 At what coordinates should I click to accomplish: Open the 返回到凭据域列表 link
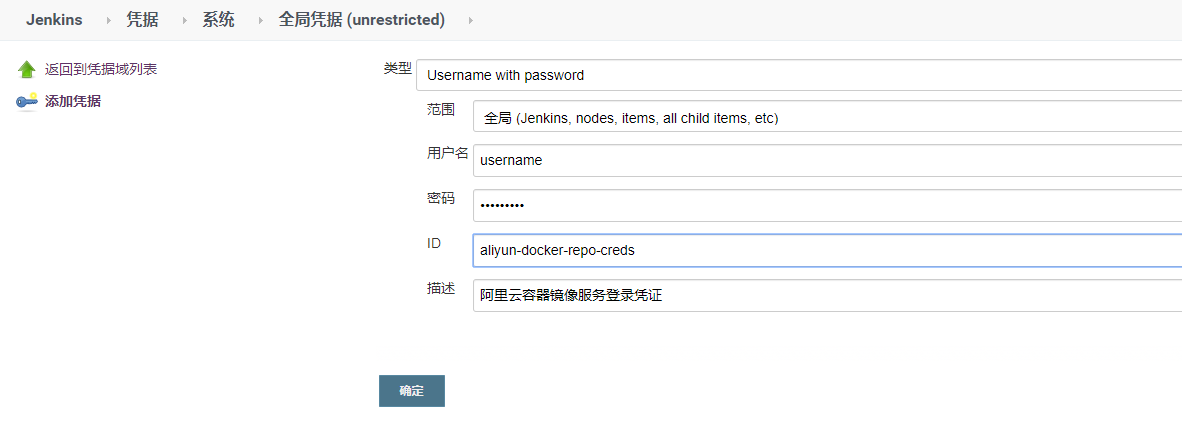tap(101, 69)
